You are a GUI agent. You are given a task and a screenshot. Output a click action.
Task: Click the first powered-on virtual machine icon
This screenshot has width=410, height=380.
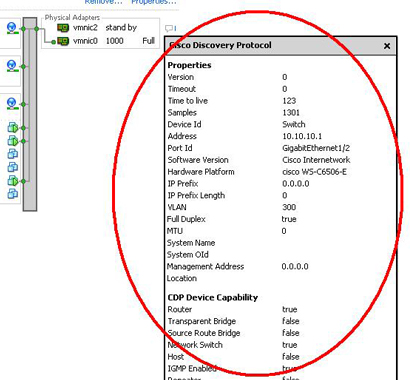pyautogui.click(x=13, y=128)
